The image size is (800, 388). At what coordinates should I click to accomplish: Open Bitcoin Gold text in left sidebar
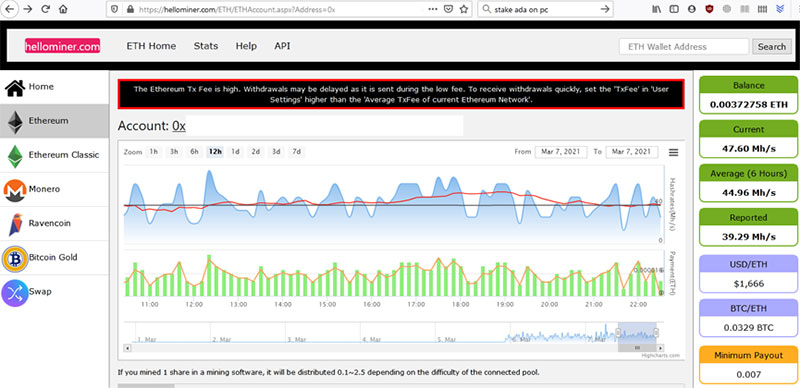[53, 257]
